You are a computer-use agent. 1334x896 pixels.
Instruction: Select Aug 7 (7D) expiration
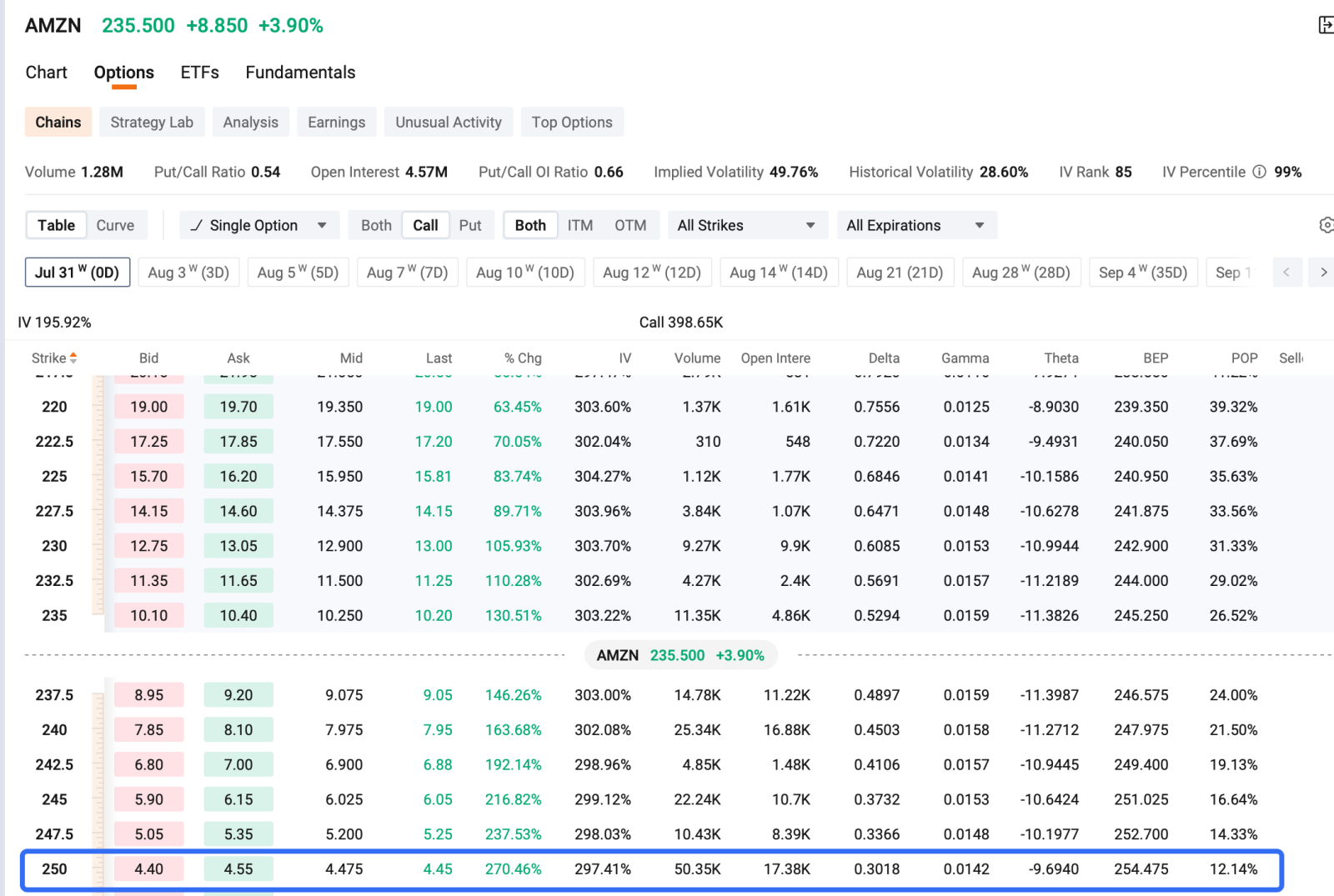point(407,273)
